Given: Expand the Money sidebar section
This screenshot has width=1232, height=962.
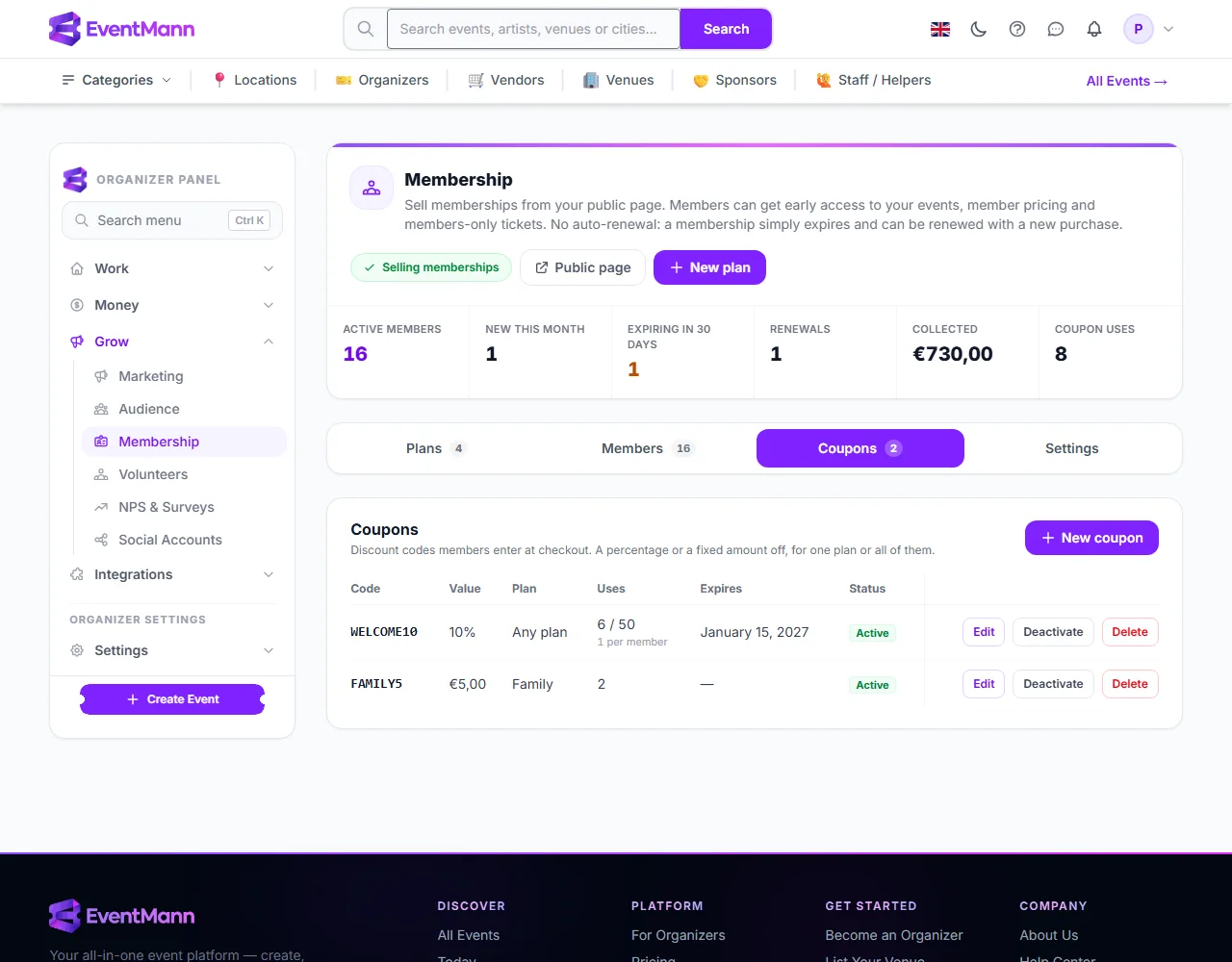Looking at the screenshot, I should pos(172,305).
